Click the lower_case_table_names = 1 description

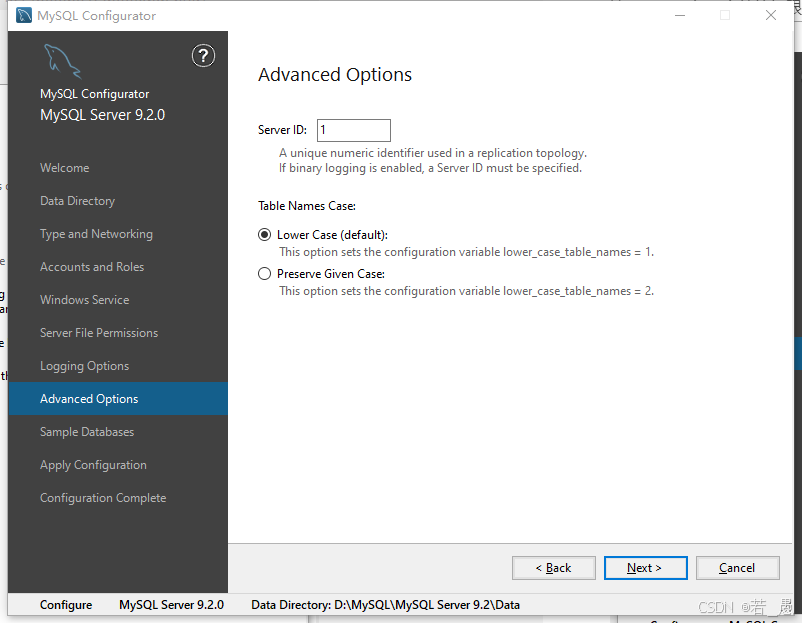pos(466,252)
